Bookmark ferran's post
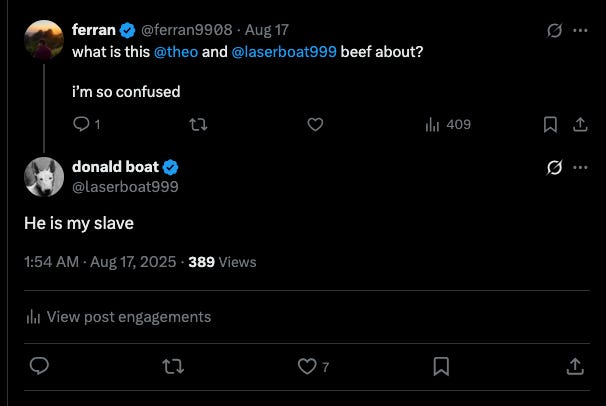Image resolution: width=606 pixels, height=406 pixels. click(x=549, y=125)
